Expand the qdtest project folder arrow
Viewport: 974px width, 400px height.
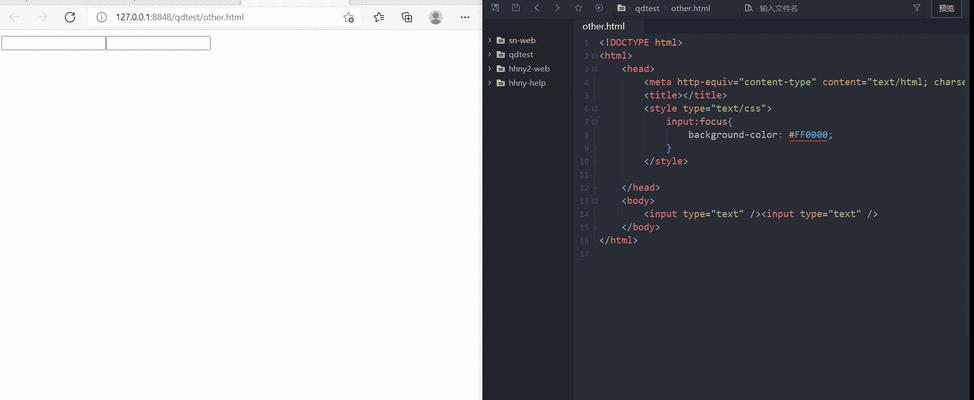click(x=490, y=54)
